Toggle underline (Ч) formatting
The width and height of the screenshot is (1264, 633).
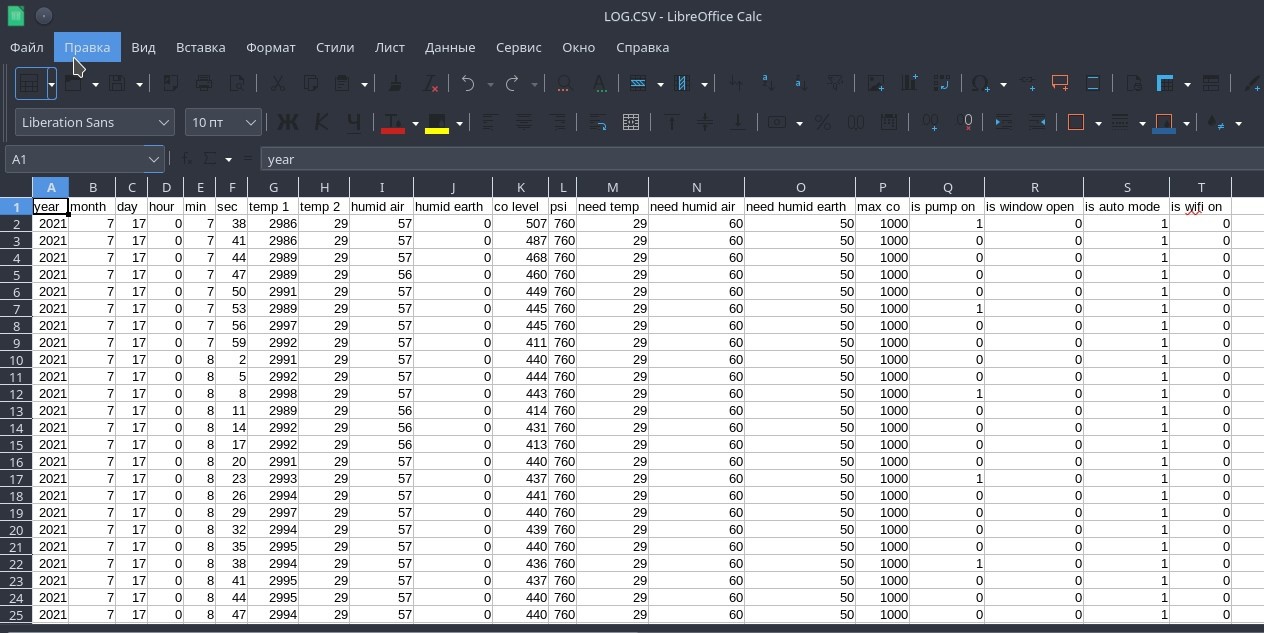tap(354, 122)
